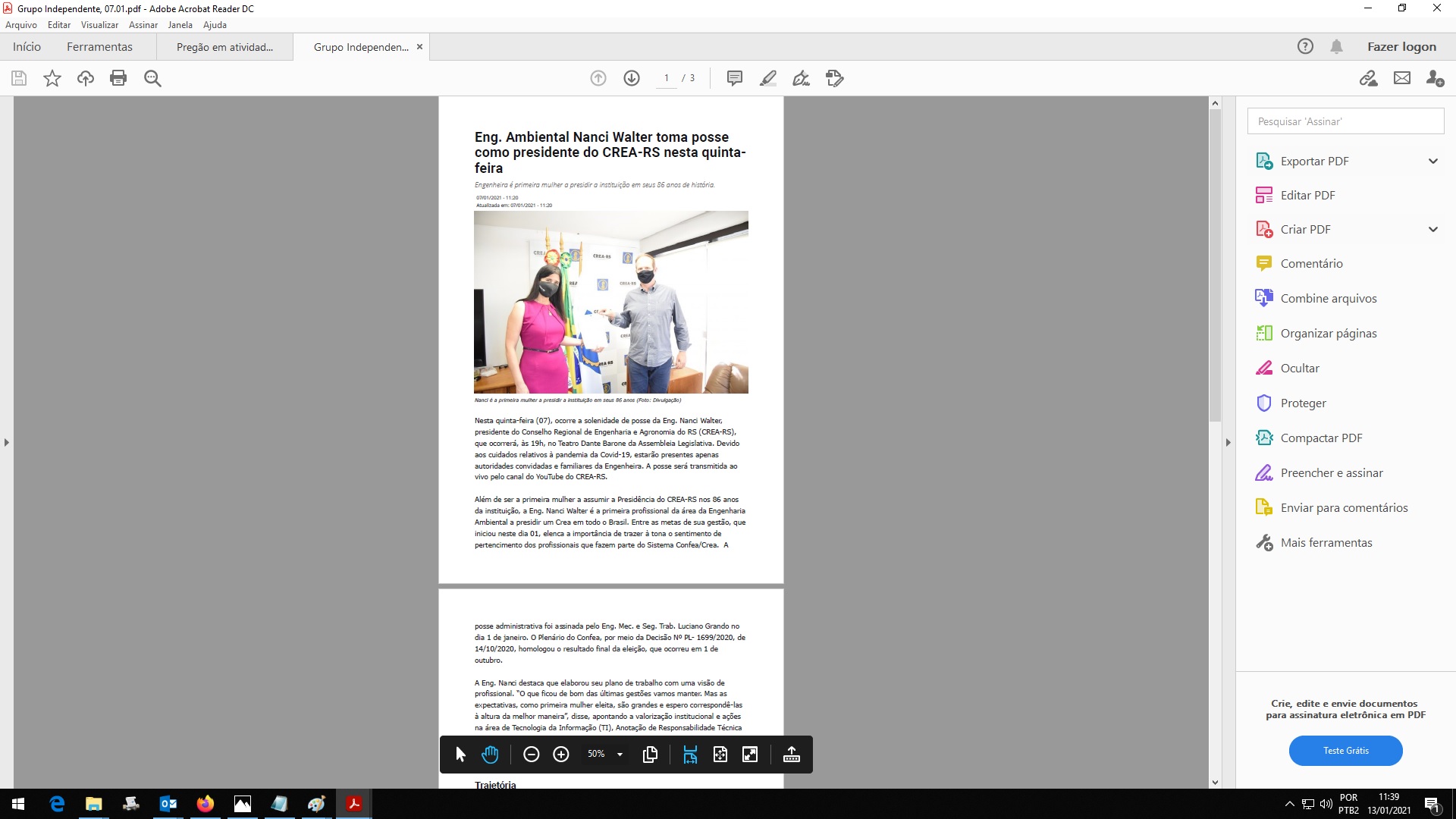Select the highlight text pen tool
The height and width of the screenshot is (819, 1456).
768,78
